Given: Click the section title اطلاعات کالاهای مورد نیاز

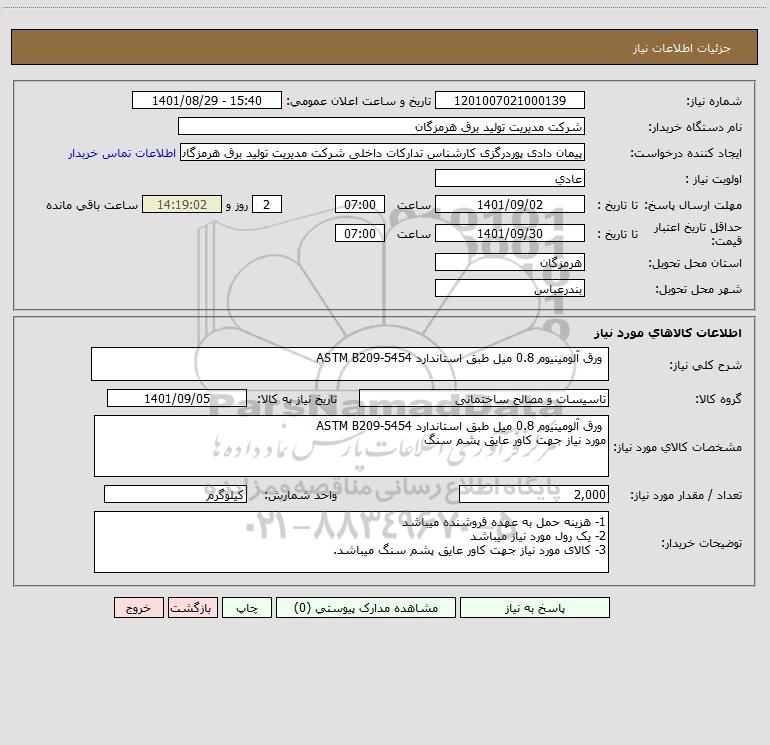Looking at the screenshot, I should coord(668,333).
